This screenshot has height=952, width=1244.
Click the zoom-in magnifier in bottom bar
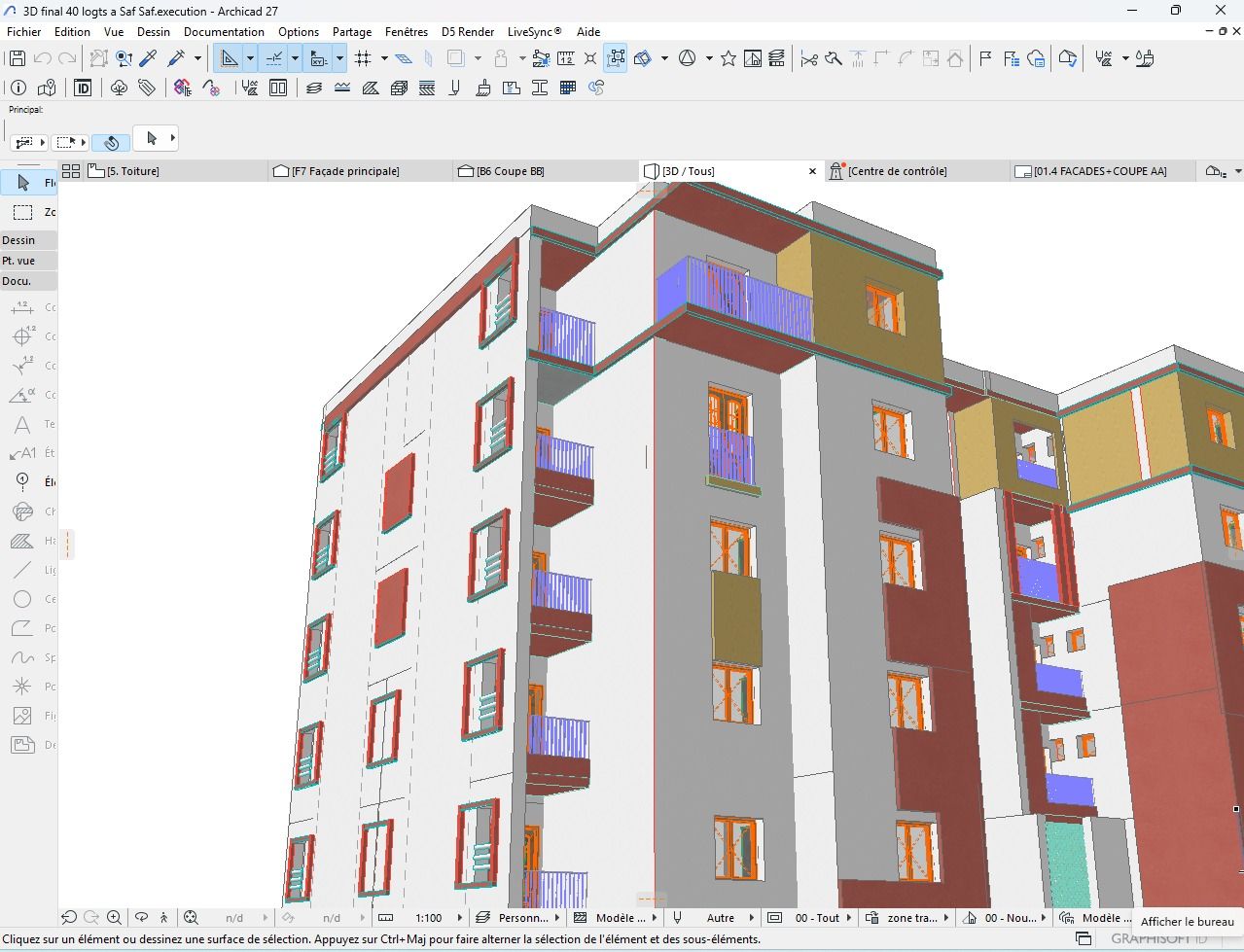(114, 917)
